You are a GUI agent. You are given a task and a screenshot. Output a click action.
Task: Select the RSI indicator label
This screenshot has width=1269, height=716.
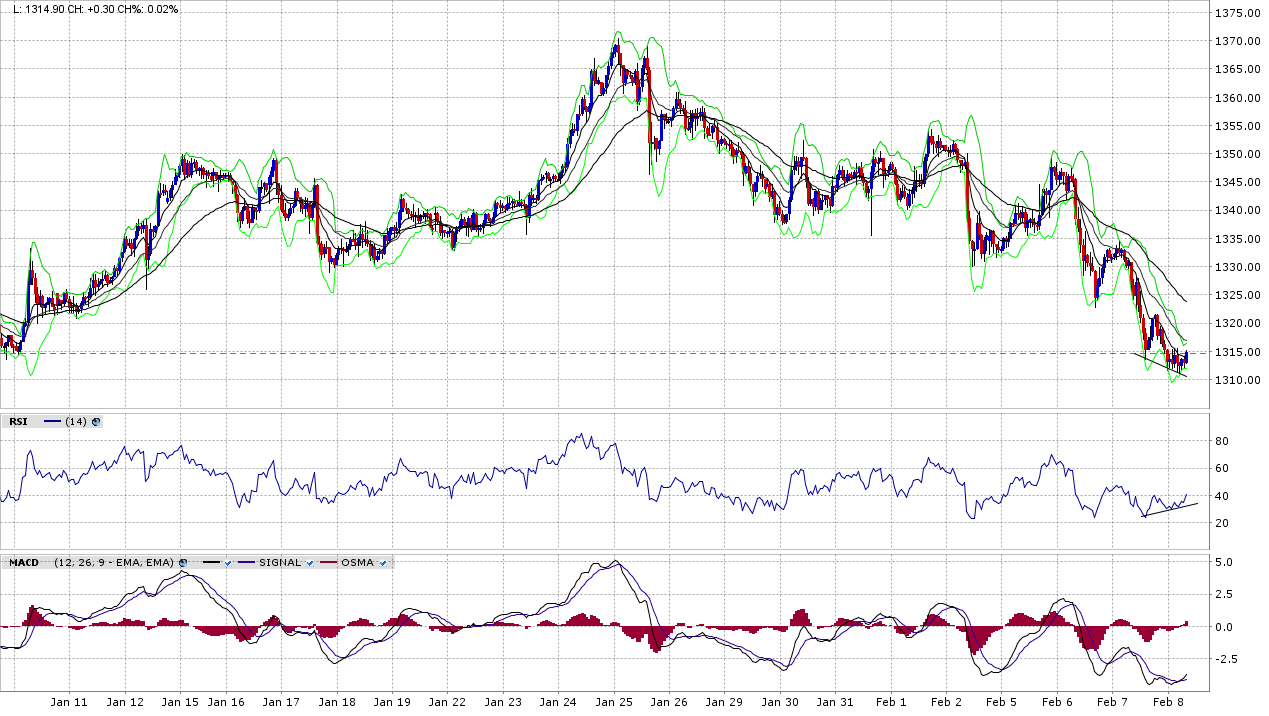click(x=18, y=422)
